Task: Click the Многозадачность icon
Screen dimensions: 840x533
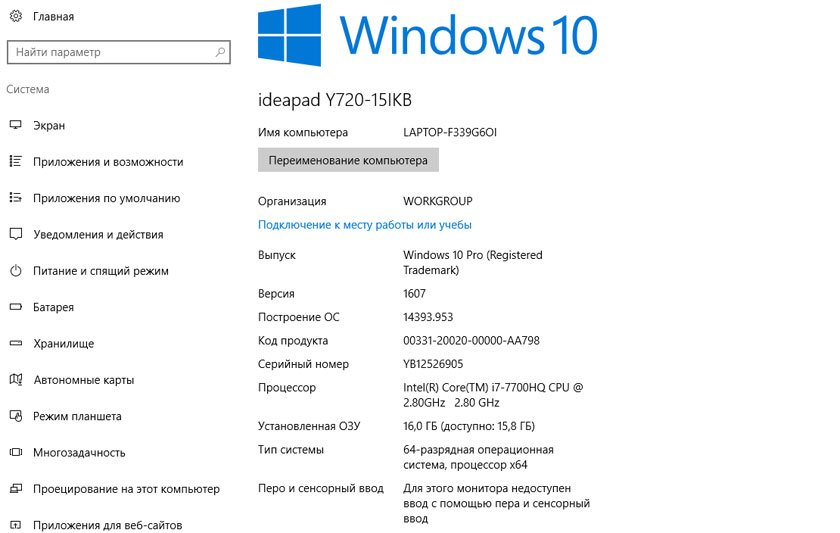Action: [x=16, y=452]
